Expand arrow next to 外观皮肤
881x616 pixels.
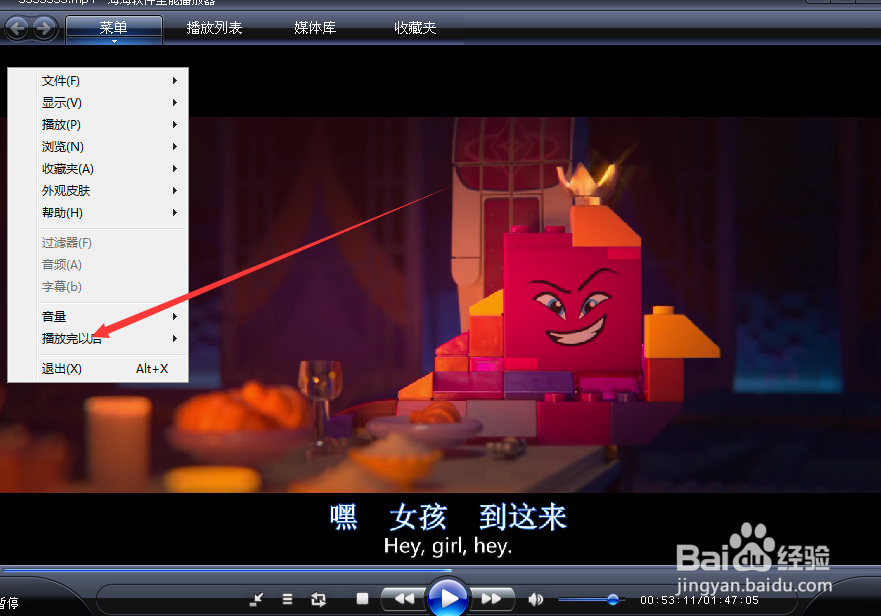point(175,191)
